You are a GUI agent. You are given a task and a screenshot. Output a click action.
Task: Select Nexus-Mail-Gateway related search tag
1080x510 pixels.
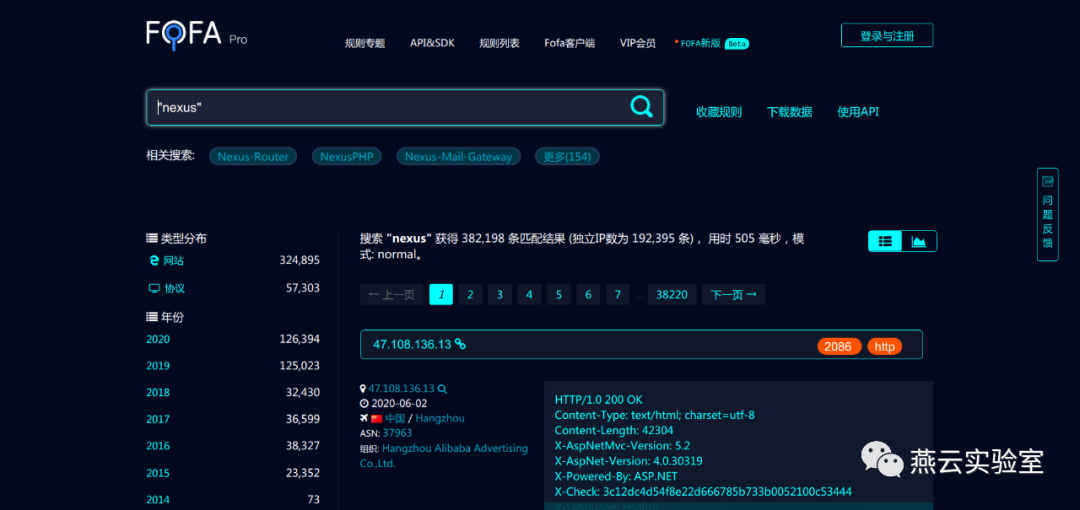point(458,156)
